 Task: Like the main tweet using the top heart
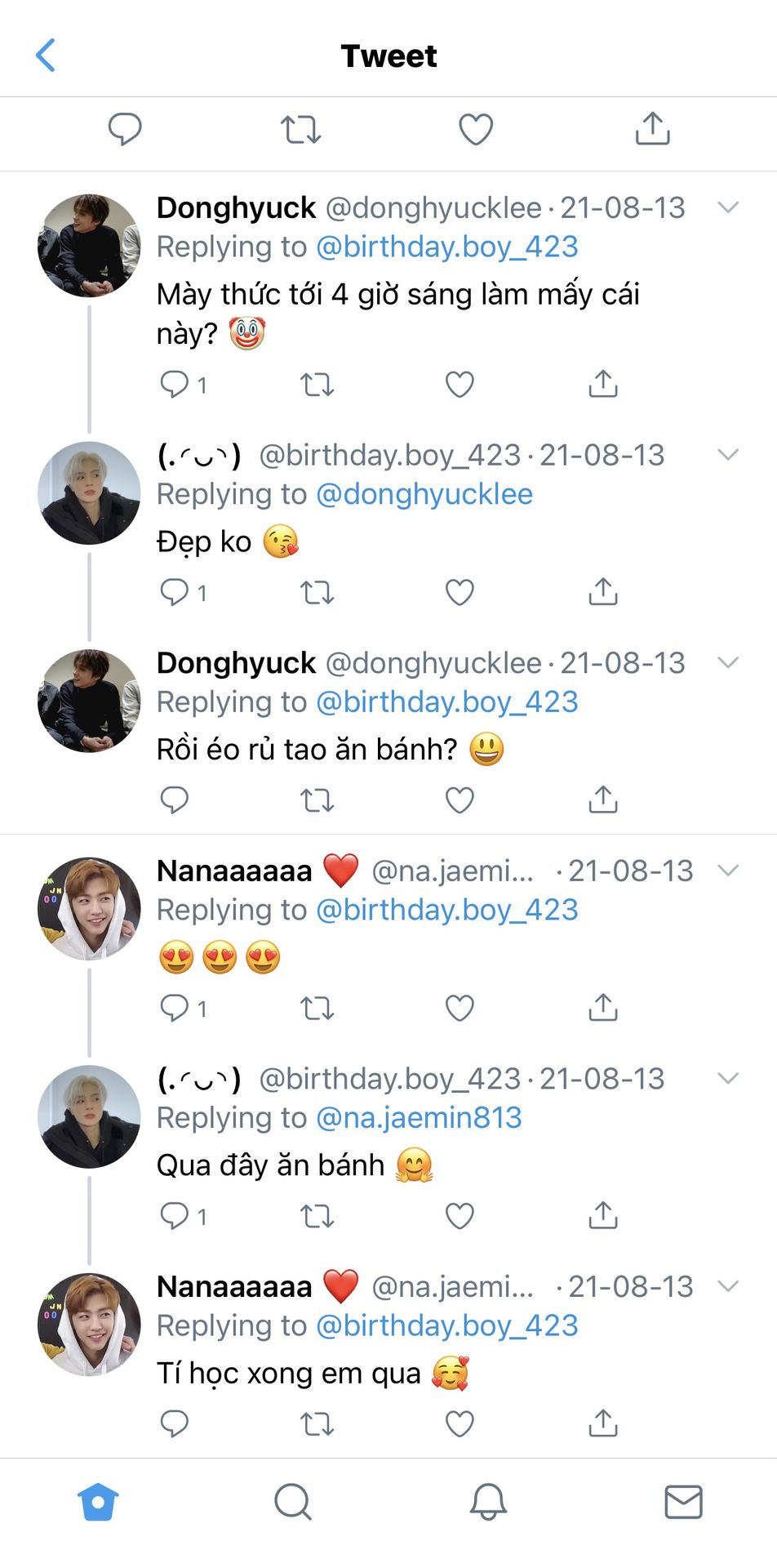(x=476, y=129)
